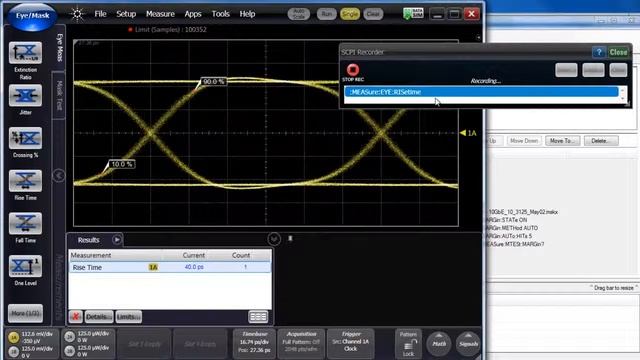Open SCPI Recorder help question mark
The height and width of the screenshot is (360, 640).
pos(599,52)
